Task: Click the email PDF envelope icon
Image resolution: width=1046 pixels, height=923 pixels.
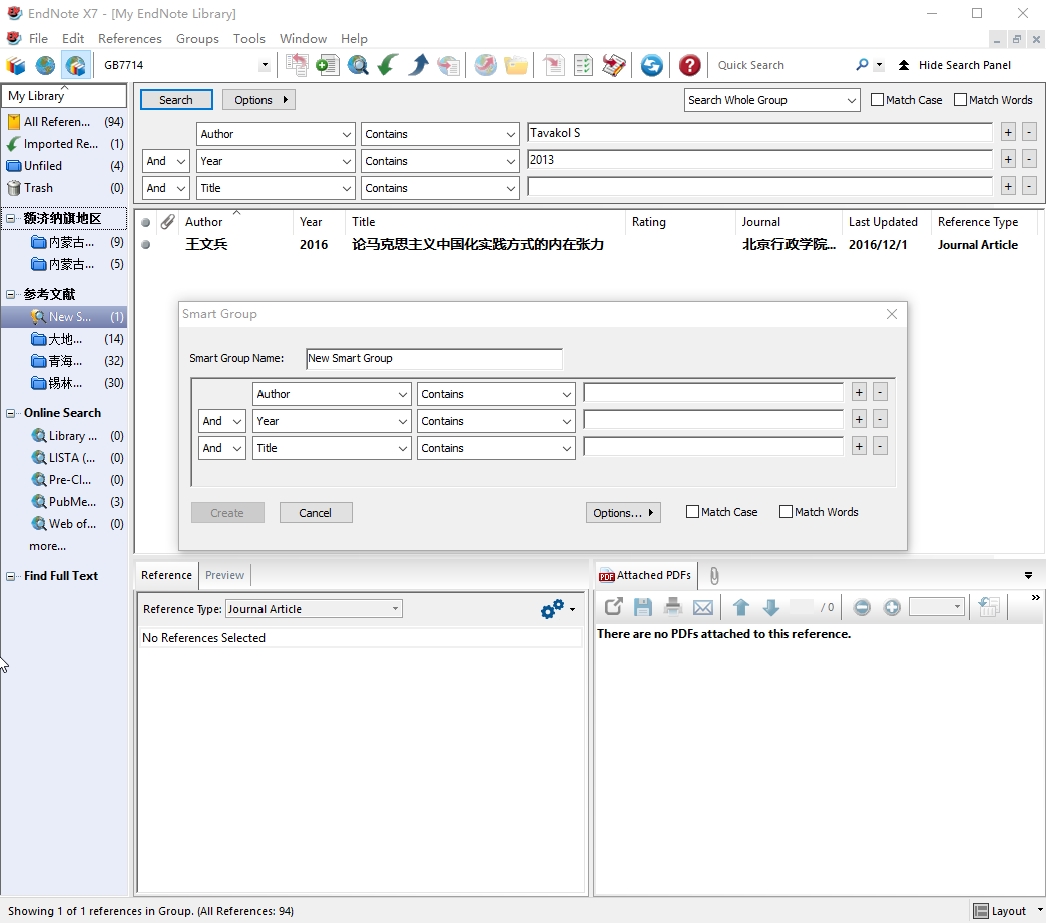Action: click(703, 607)
